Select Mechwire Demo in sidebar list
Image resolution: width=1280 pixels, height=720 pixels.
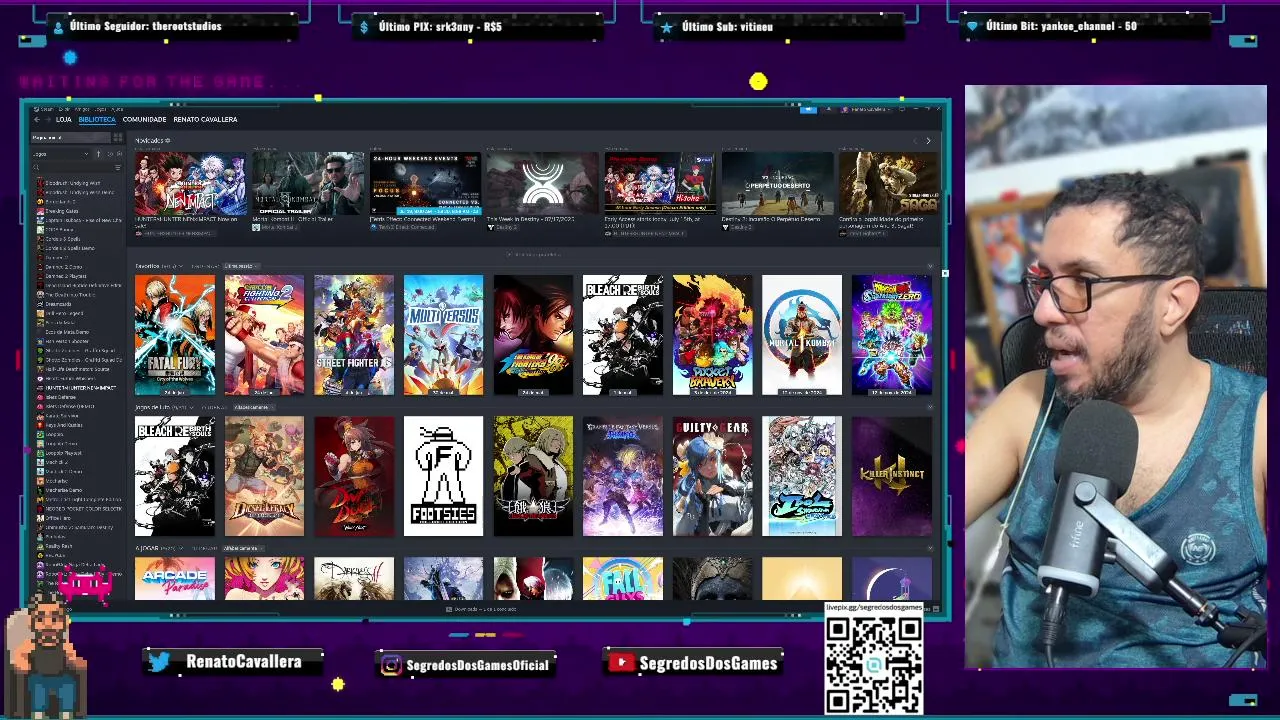(63, 490)
